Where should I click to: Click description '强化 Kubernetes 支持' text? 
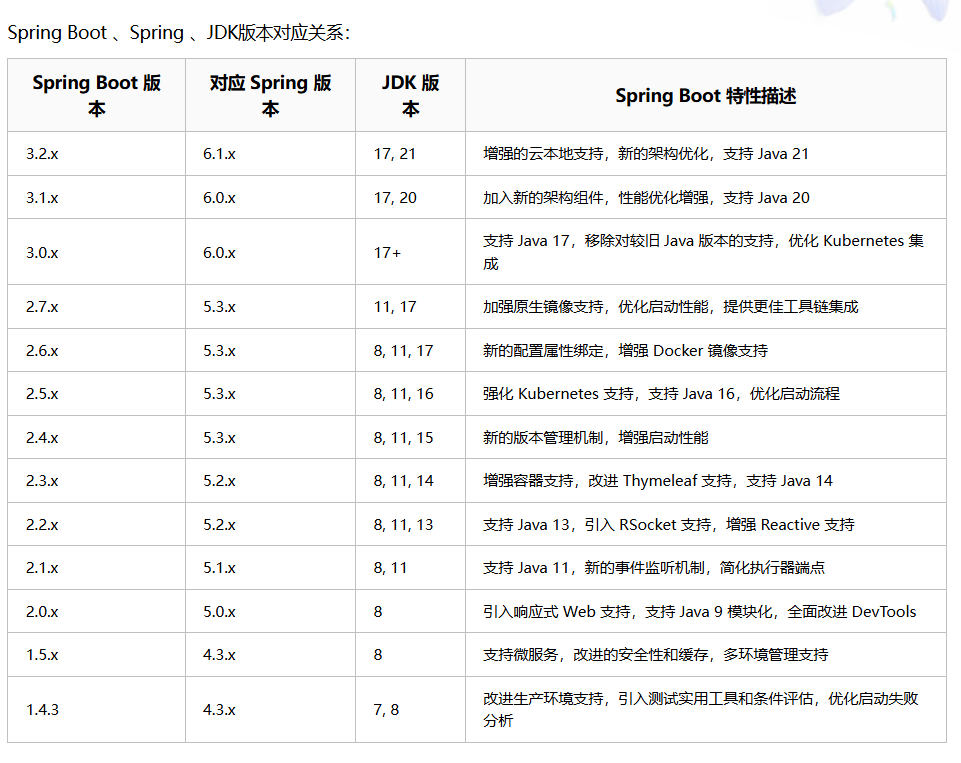click(x=661, y=393)
